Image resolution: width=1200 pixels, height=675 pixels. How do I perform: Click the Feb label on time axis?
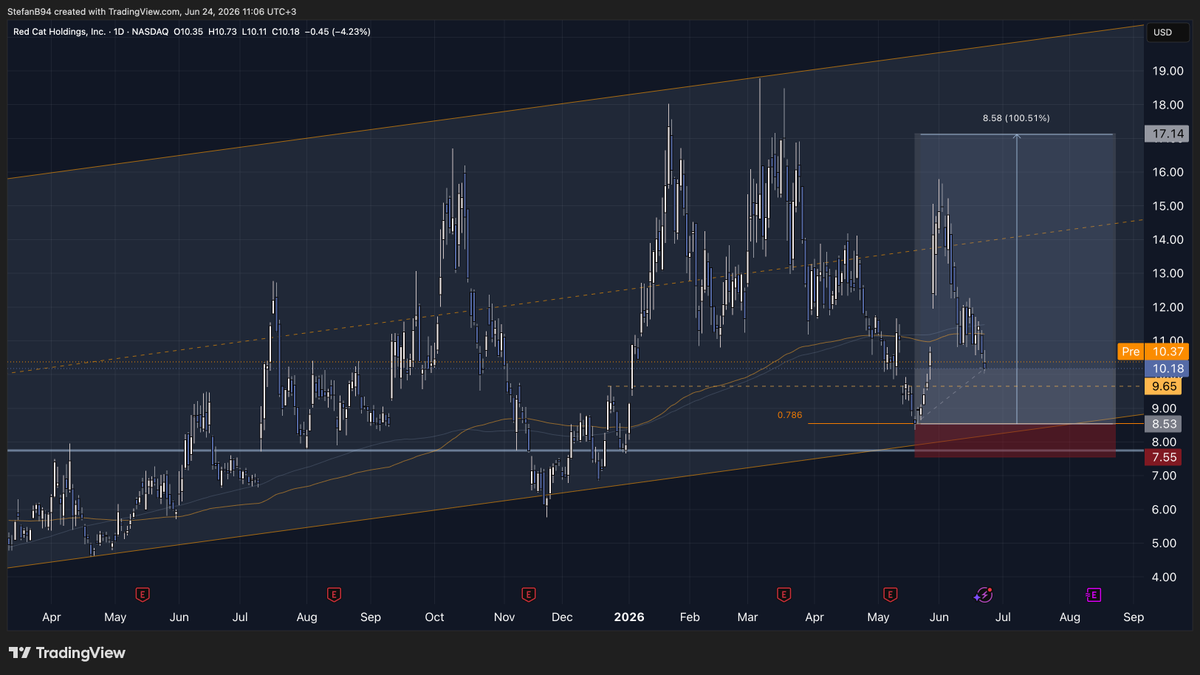coord(690,618)
